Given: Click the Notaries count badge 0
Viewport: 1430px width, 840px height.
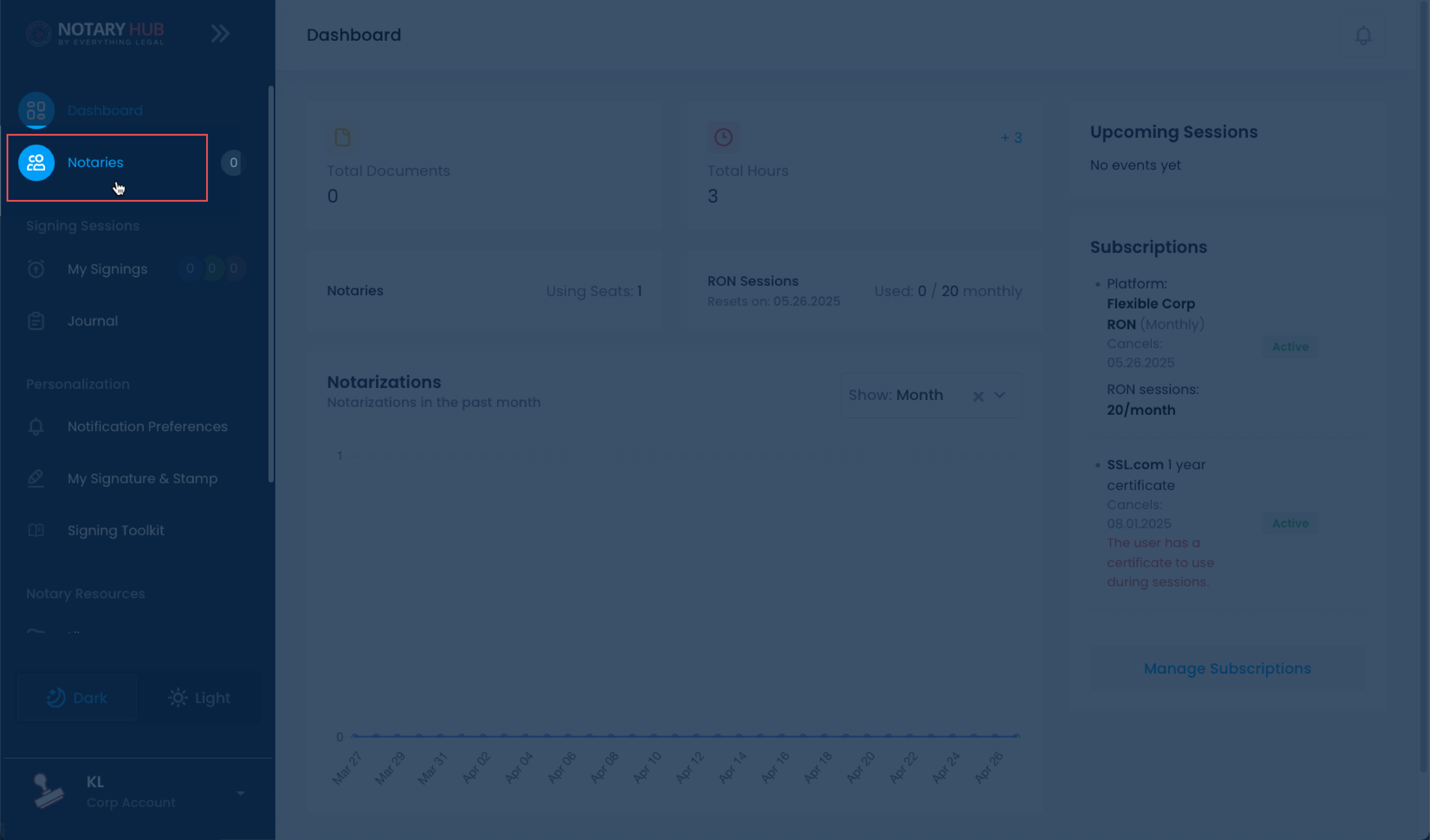Looking at the screenshot, I should click(x=233, y=163).
